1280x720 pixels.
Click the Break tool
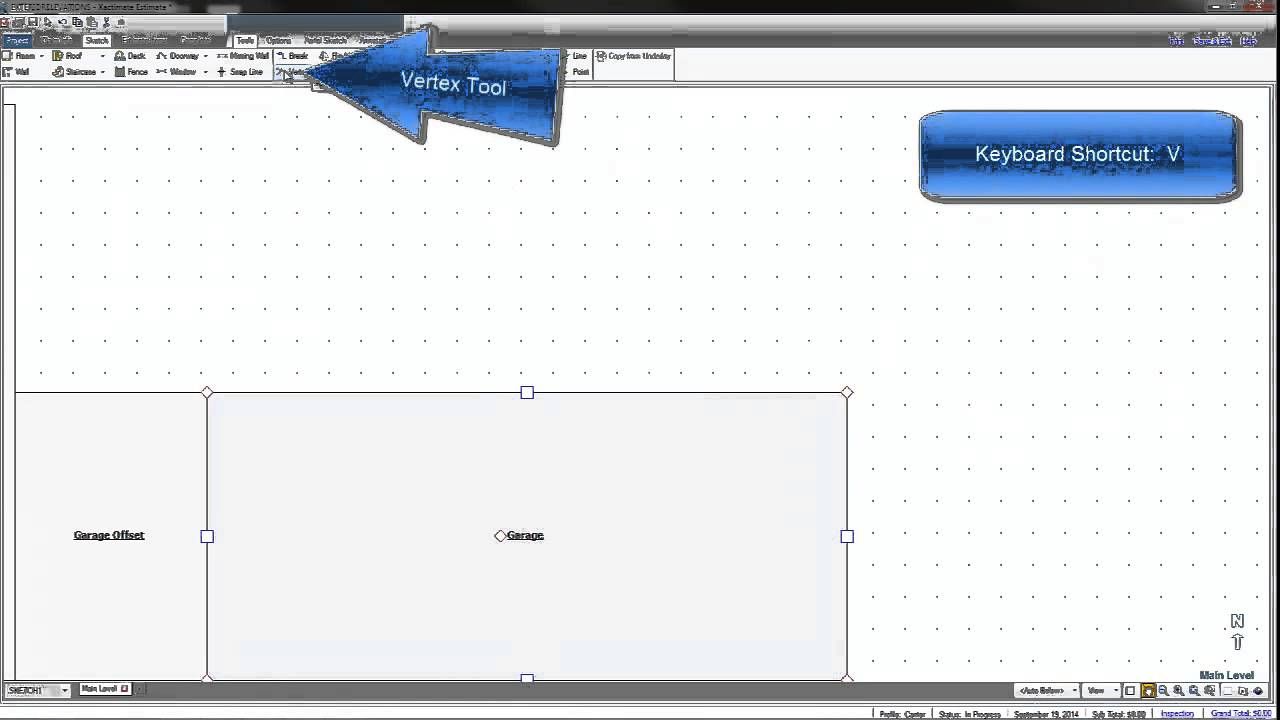(292, 56)
